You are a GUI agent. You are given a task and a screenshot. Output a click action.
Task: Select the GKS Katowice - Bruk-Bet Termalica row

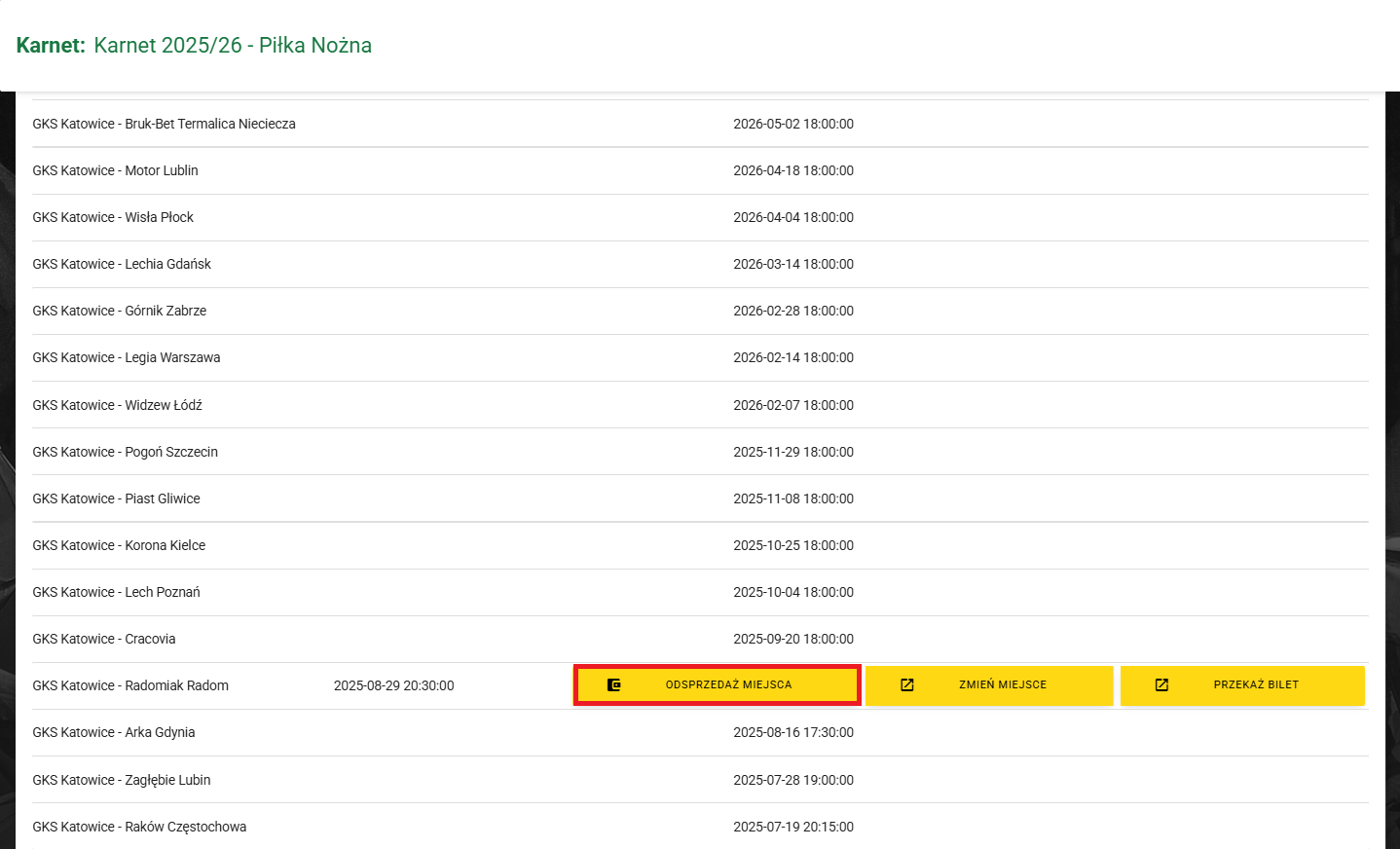[x=164, y=124]
